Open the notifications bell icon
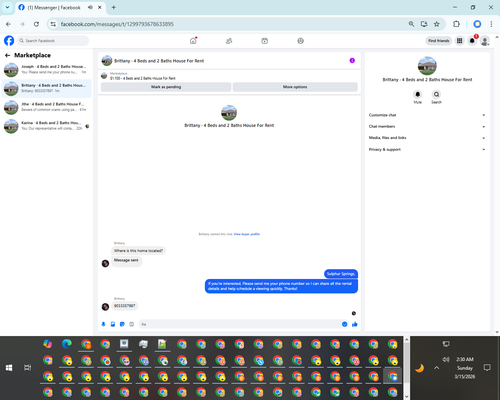 [x=472, y=41]
